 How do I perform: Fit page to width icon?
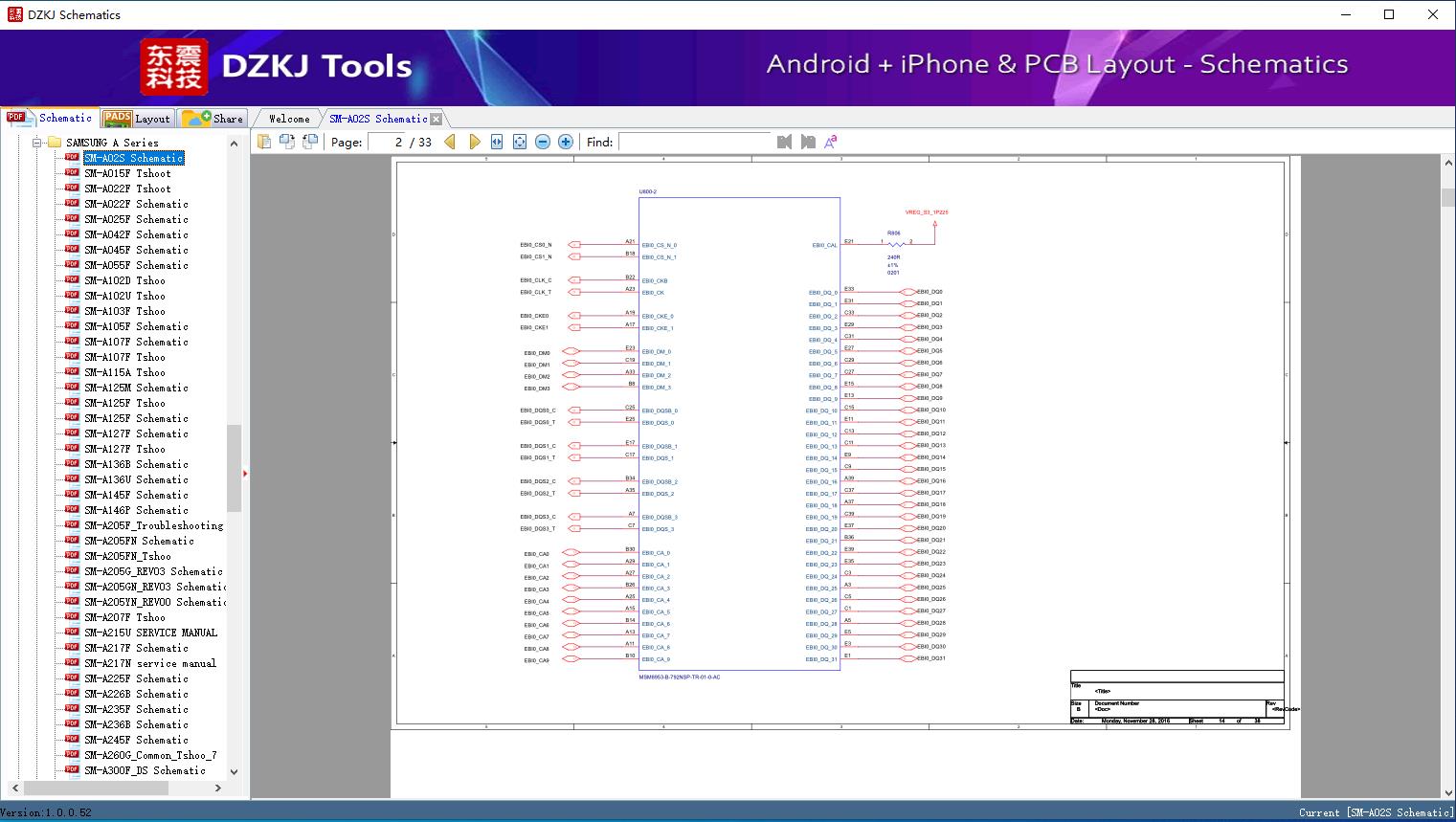tap(497, 142)
